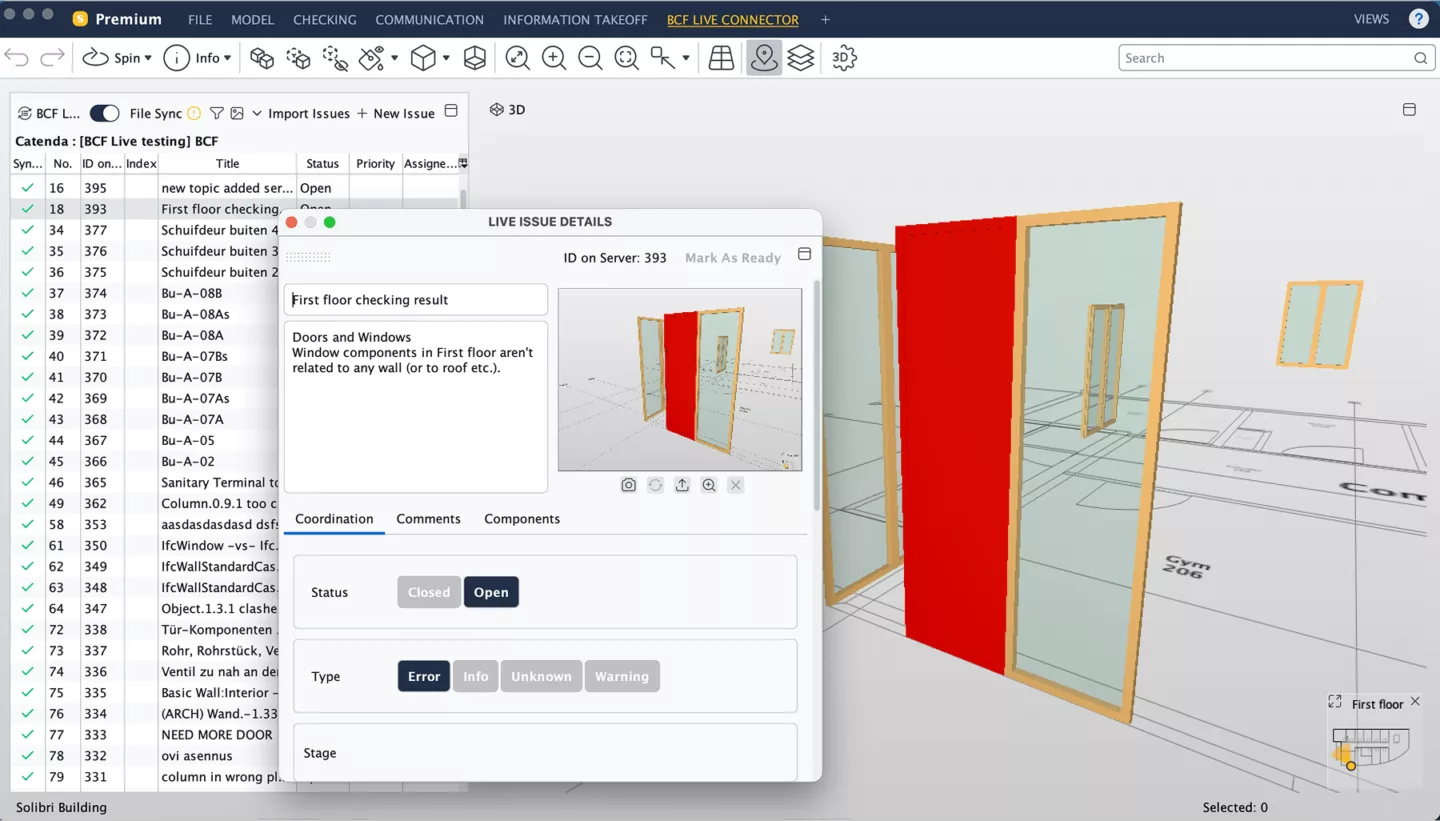Switch to the INFORMATION TAKEOFF tab
Screen dimensions: 1440x821
pyautogui.click(x=575, y=19)
